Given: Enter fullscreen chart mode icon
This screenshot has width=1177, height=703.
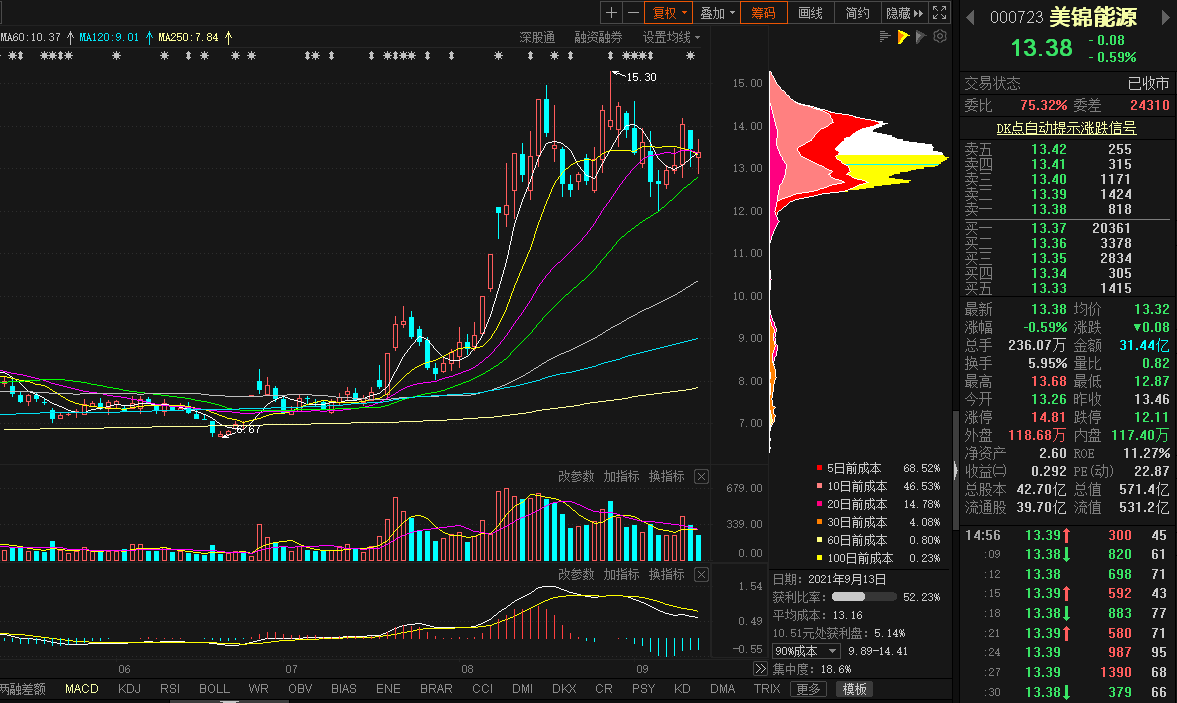Looking at the screenshot, I should (939, 13).
